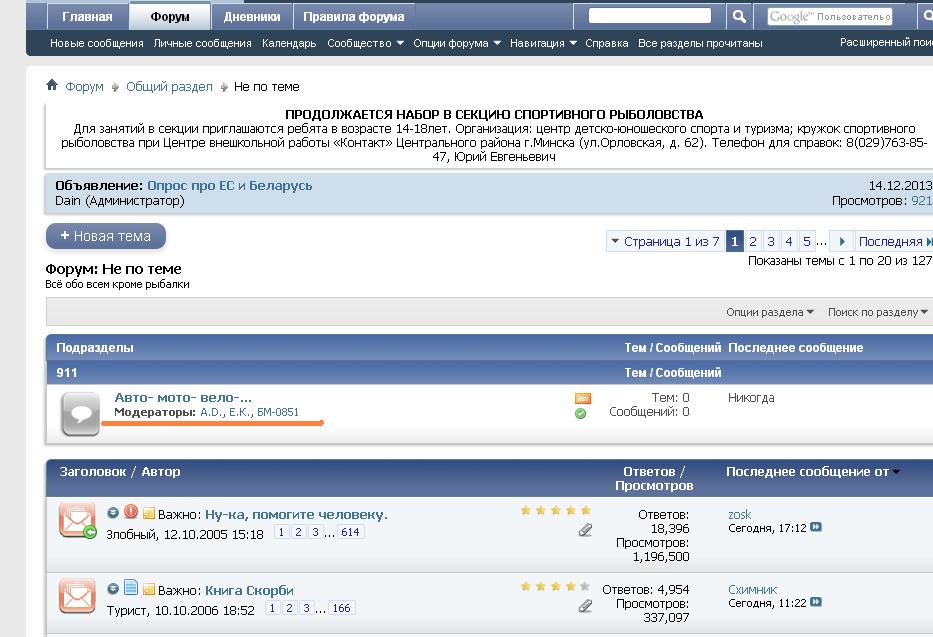The width and height of the screenshot is (933, 637).
Task: Open the RSS feed icon for Авто- мото- вело
Action: pyautogui.click(x=582, y=398)
